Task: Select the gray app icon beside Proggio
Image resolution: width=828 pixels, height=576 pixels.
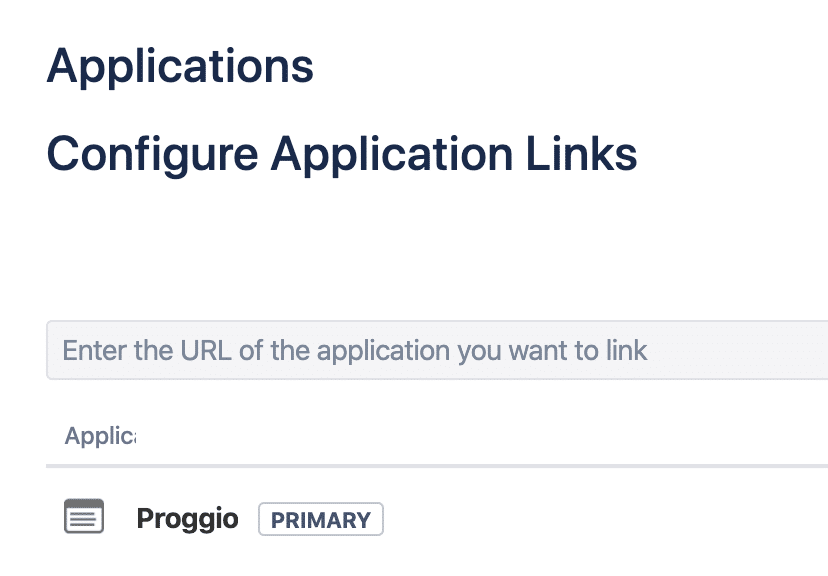Action: pyautogui.click(x=84, y=516)
